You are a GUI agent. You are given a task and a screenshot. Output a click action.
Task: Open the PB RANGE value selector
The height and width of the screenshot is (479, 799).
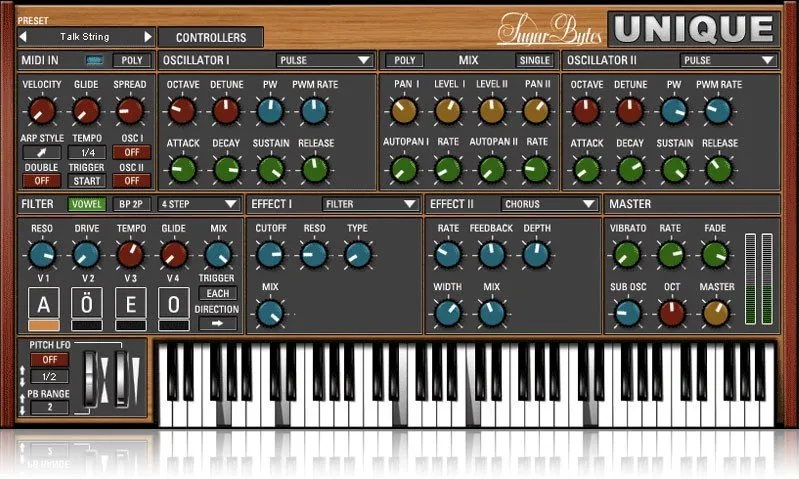point(49,407)
